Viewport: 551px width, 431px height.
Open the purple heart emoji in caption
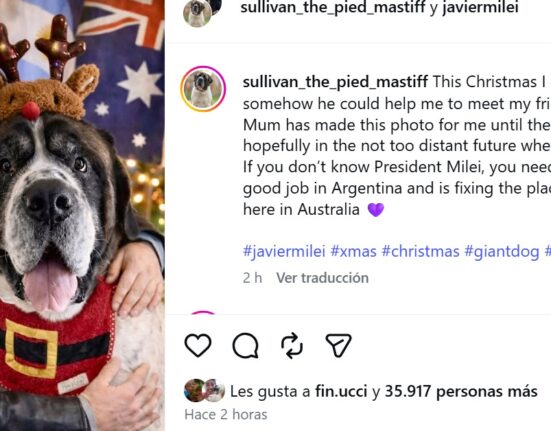376,210
